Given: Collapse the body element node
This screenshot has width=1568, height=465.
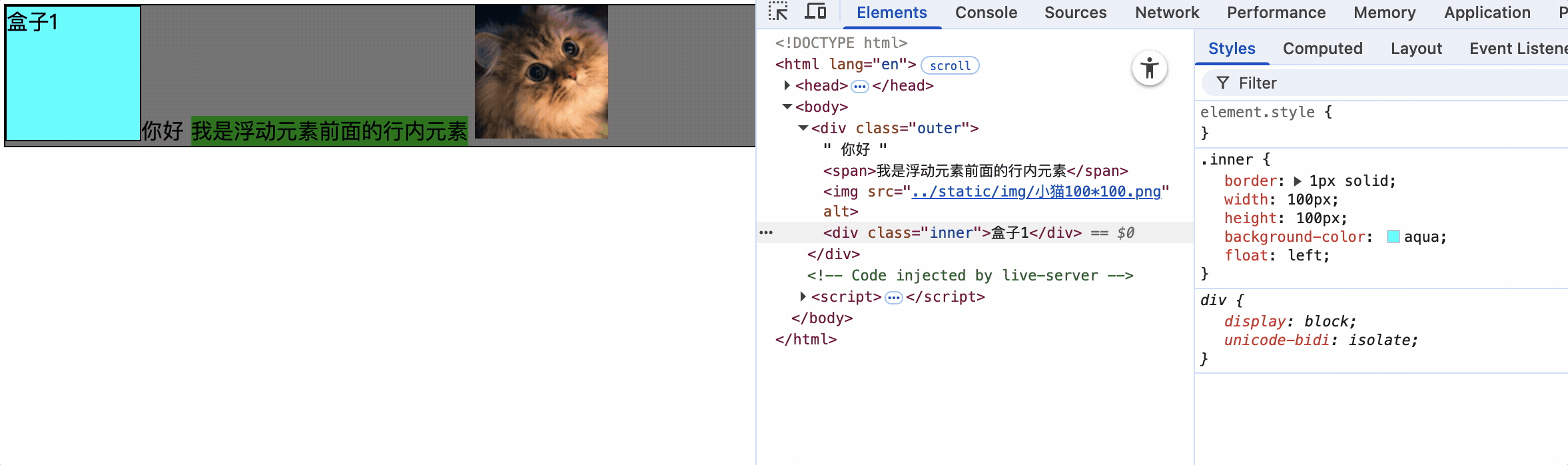Looking at the screenshot, I should pyautogui.click(x=787, y=107).
